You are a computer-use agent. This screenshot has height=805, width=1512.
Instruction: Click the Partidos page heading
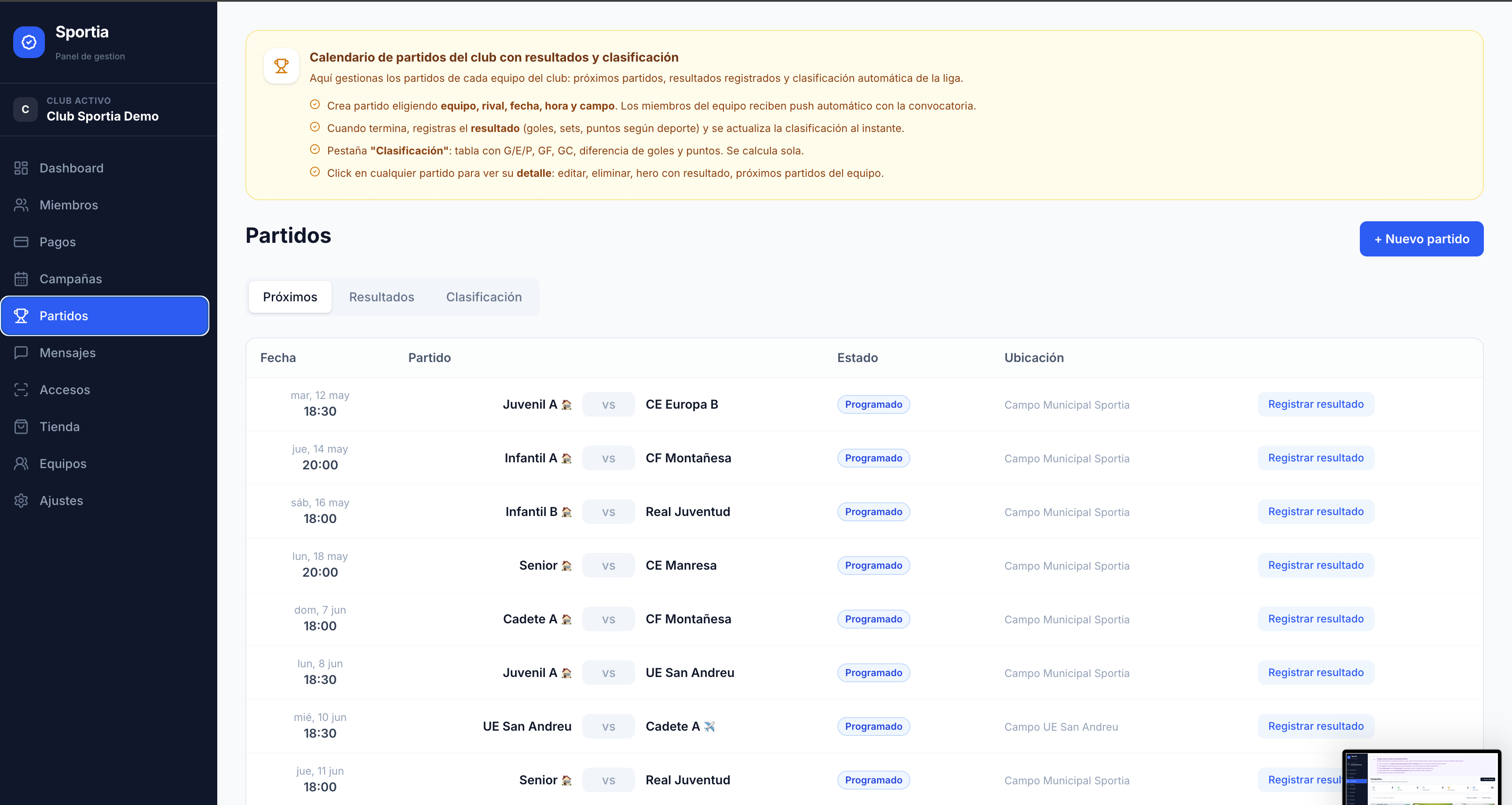point(288,235)
